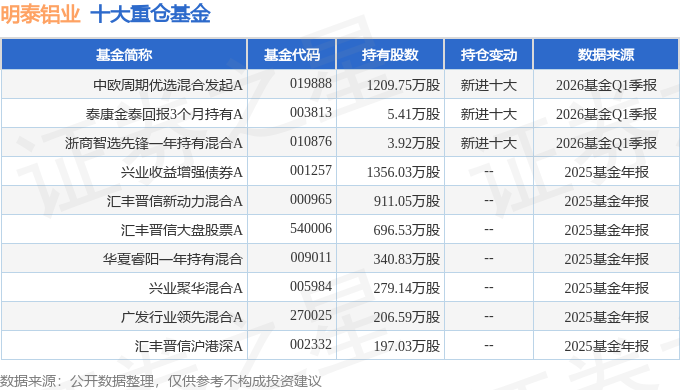Viewport: 680px width, 390px height.
Task: Click fund name 汇丰晋信大盘股票A
Action: [x=182, y=230]
